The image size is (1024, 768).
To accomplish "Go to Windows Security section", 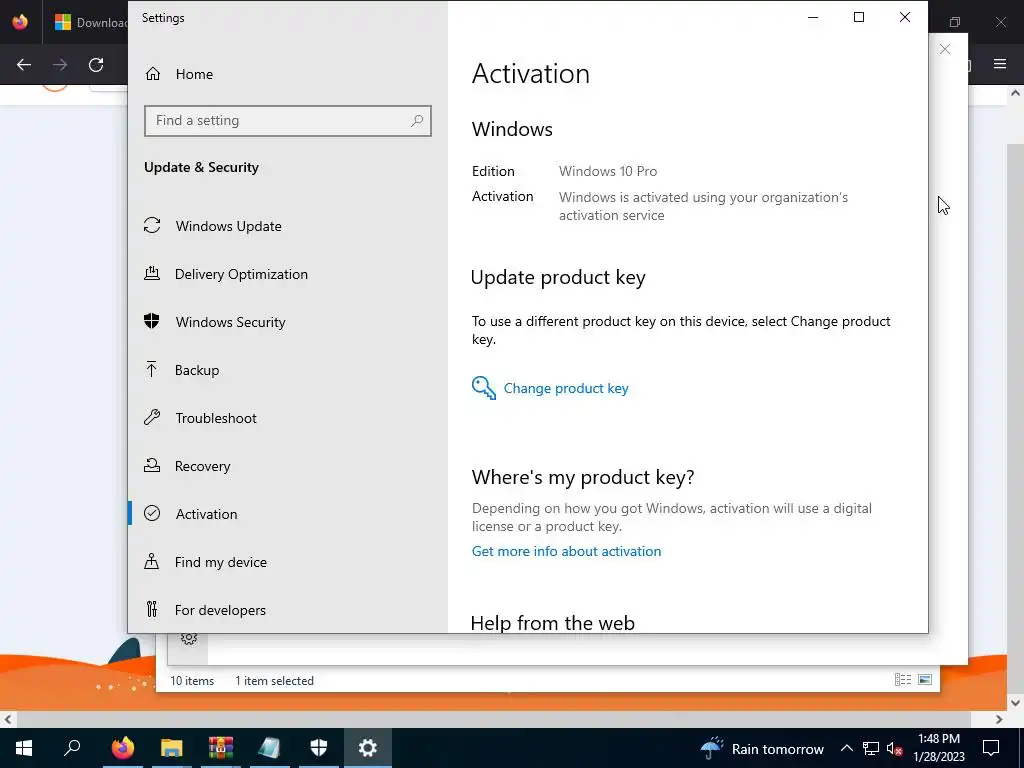I will [x=230, y=322].
